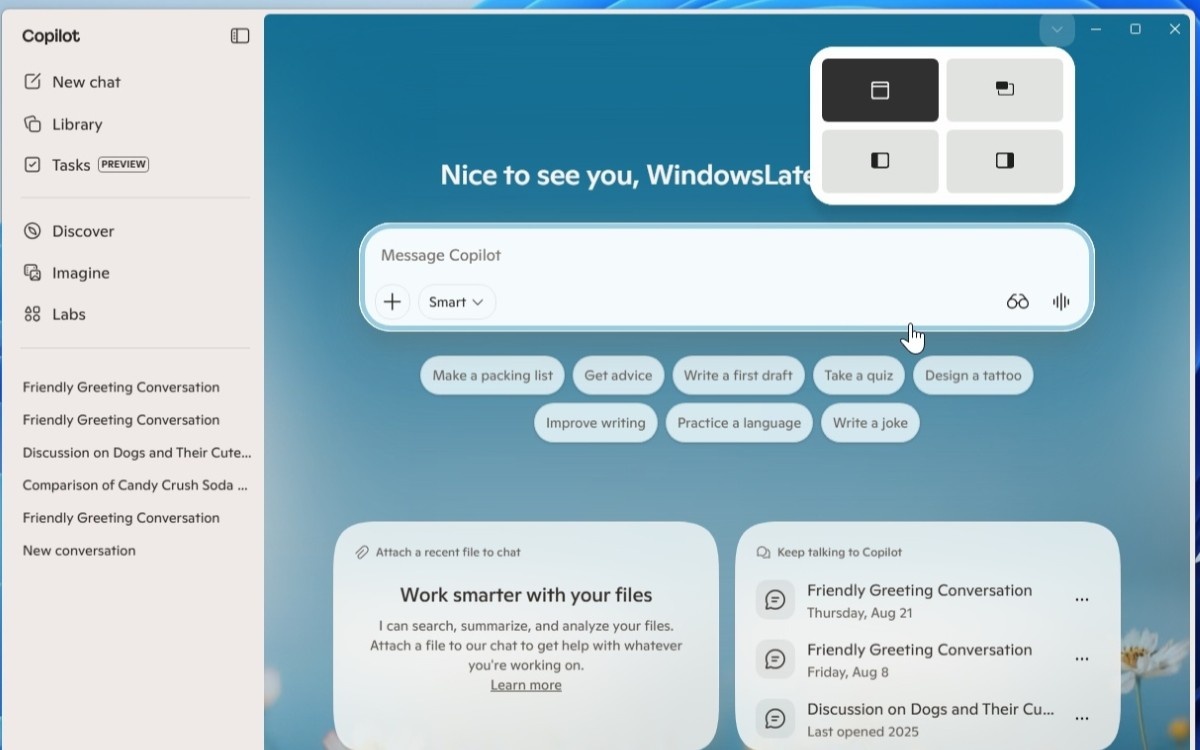
Task: Choose Write a first draft suggestion
Action: pyautogui.click(x=738, y=375)
